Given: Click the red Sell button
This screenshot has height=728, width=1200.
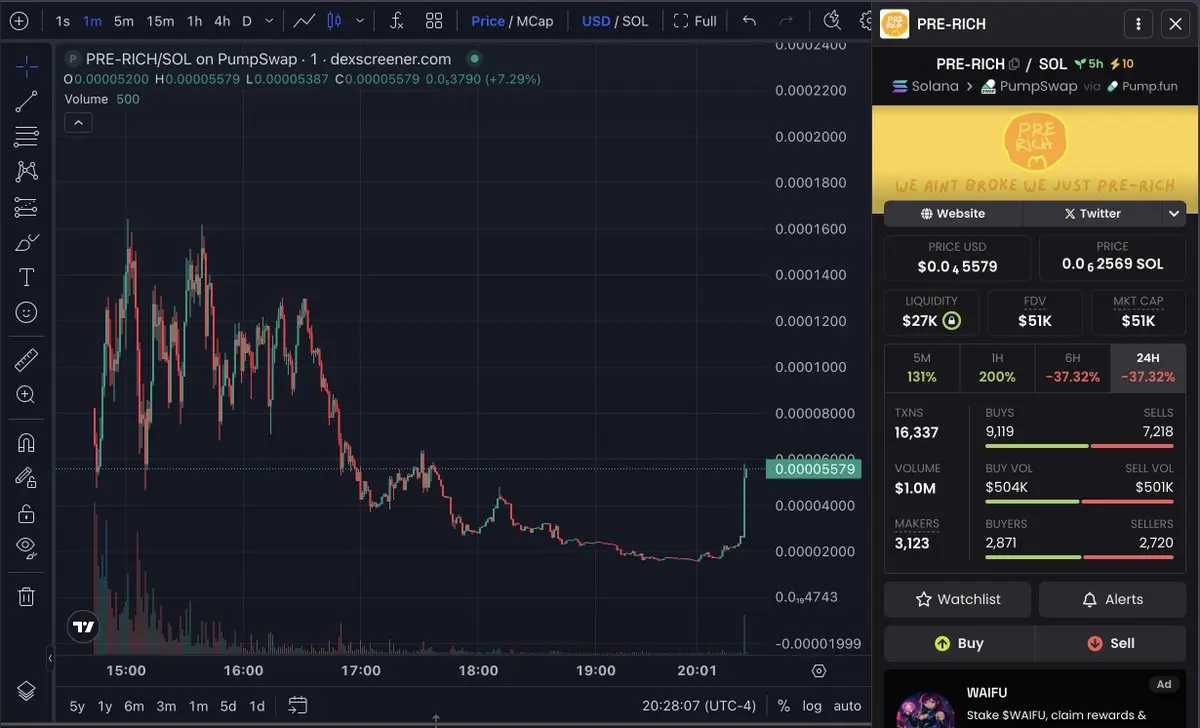Looking at the screenshot, I should (1110, 643).
